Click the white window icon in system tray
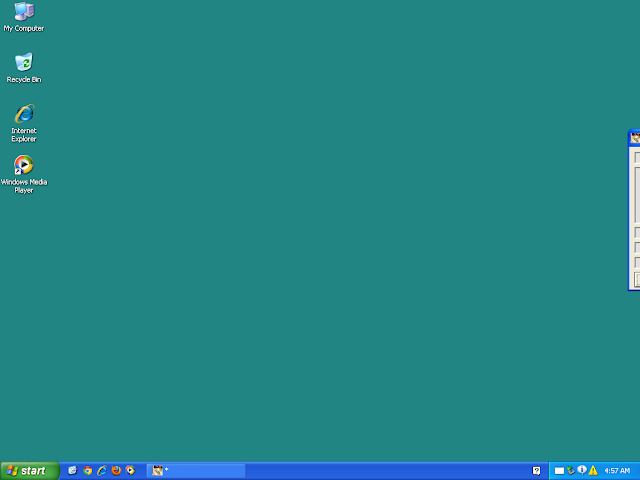Screen dimensions: 640x480 [x=559, y=471]
